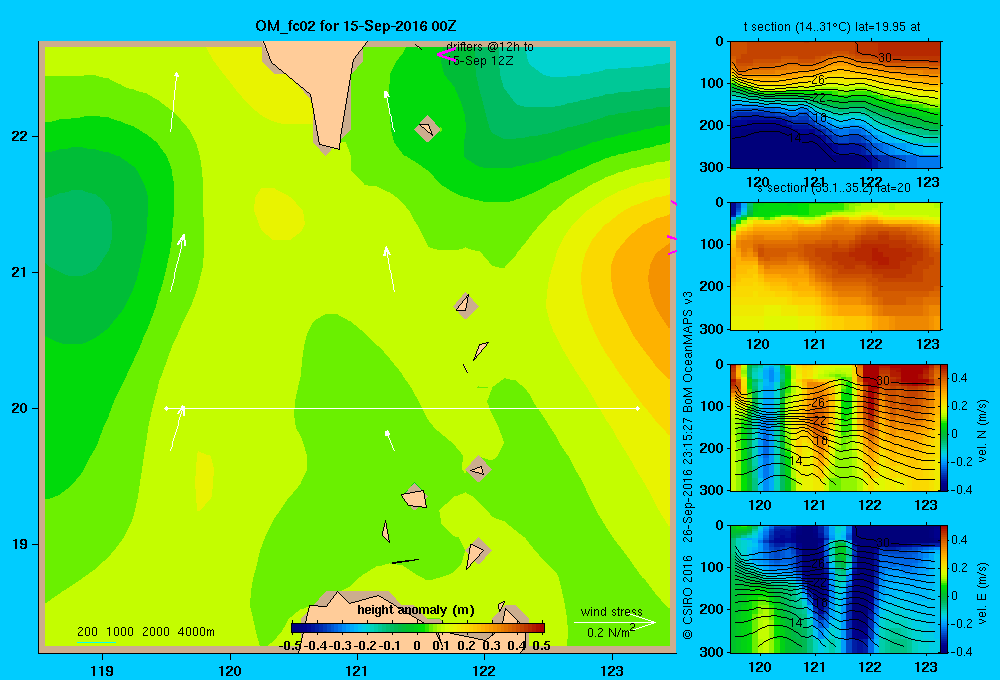
Task: Click the 's section (33.1..35.2) lat=20' heading
Action: [x=835, y=188]
